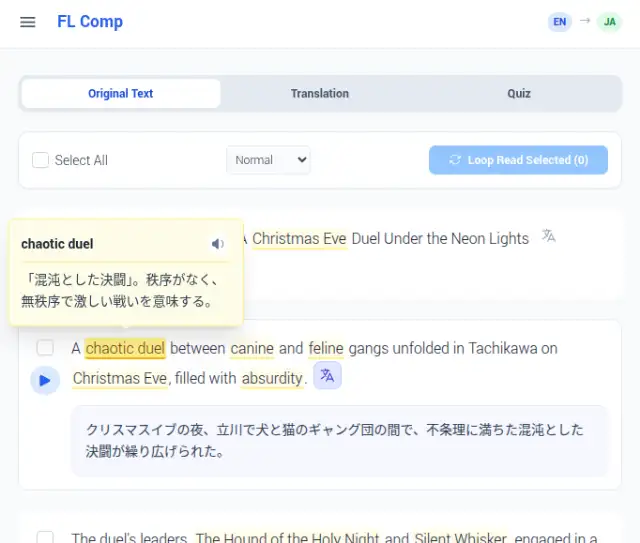Select the JA target language badge
This screenshot has width=640, height=543.
609,22
